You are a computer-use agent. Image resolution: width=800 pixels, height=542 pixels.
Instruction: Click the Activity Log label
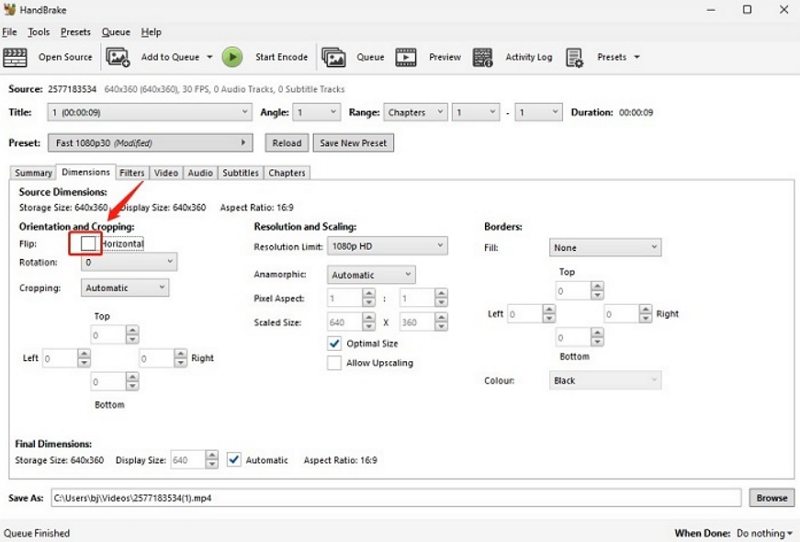click(x=529, y=57)
